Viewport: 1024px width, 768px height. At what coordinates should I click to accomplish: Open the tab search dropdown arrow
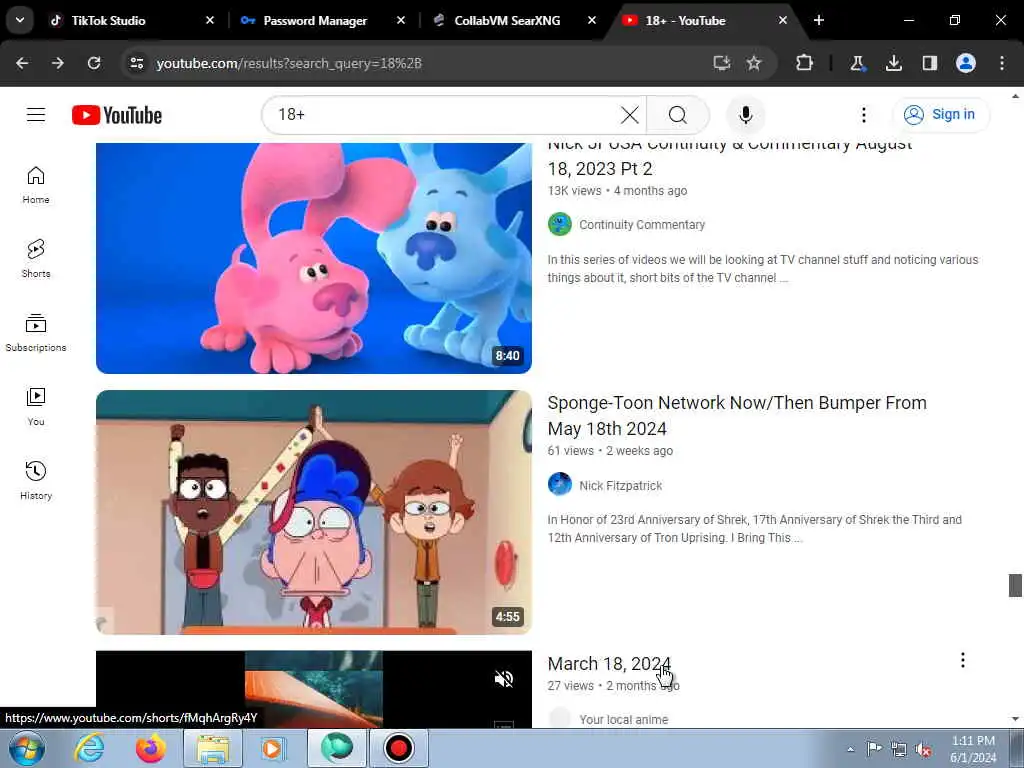click(x=20, y=20)
